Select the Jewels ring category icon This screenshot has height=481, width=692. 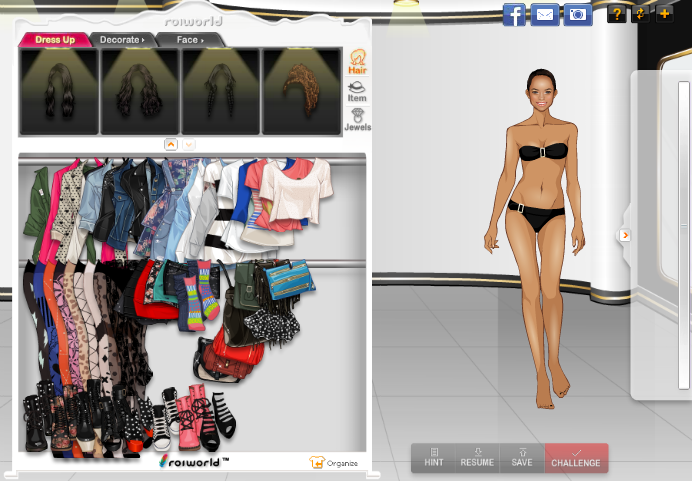pos(357,120)
